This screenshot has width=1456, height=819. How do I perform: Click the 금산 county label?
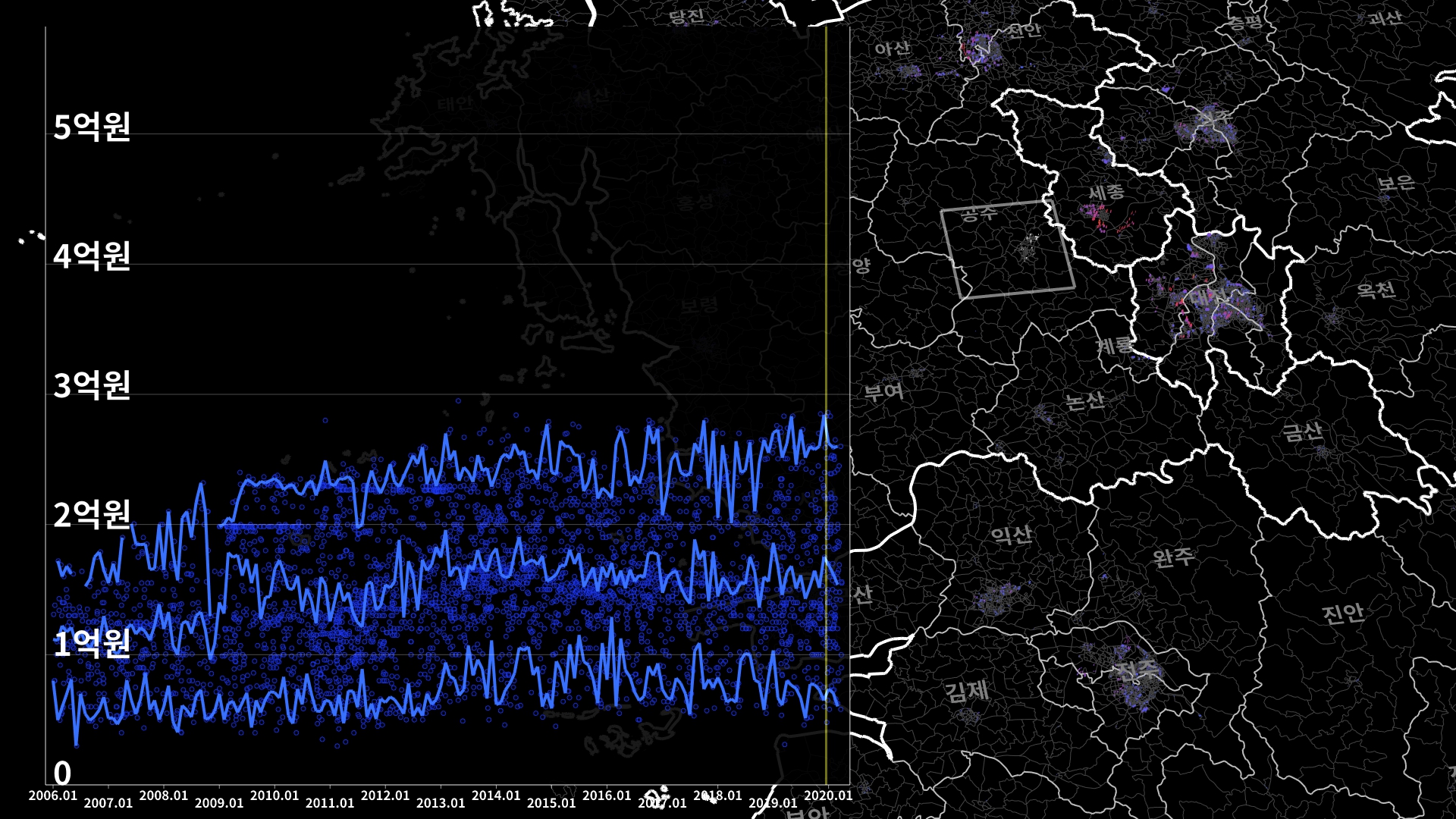1303,432
